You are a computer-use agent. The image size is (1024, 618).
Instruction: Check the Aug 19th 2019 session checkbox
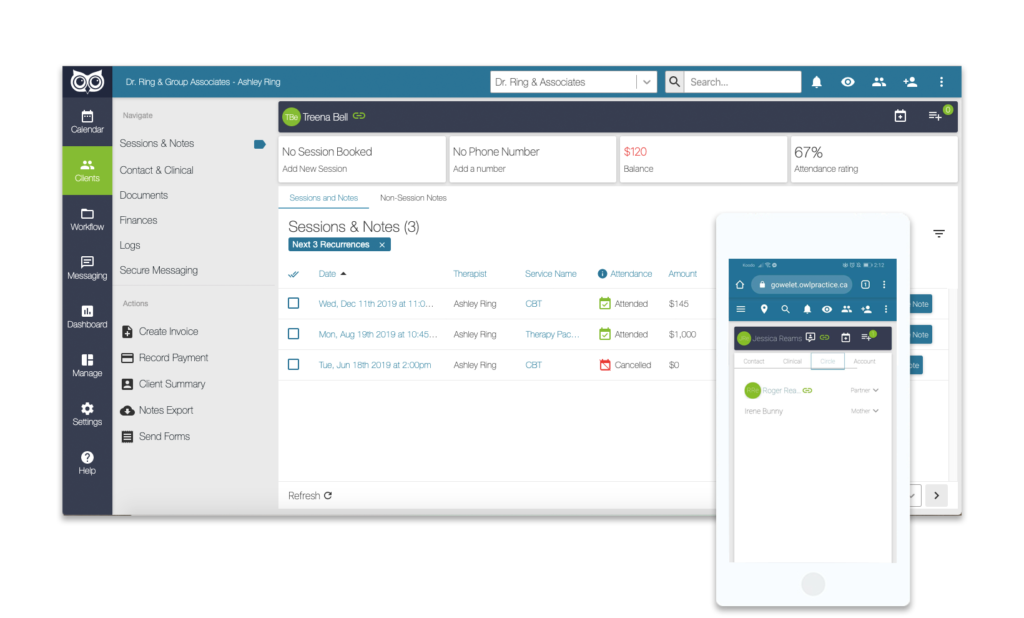coord(293,334)
